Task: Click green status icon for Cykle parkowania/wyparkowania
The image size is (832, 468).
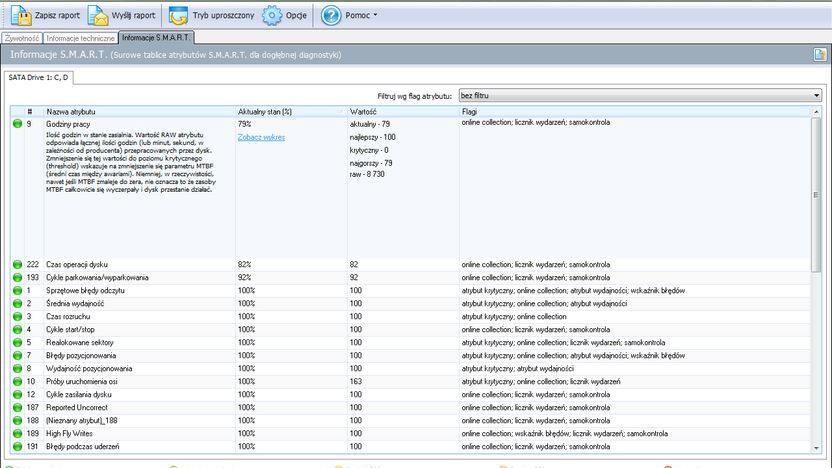Action: pos(18,278)
